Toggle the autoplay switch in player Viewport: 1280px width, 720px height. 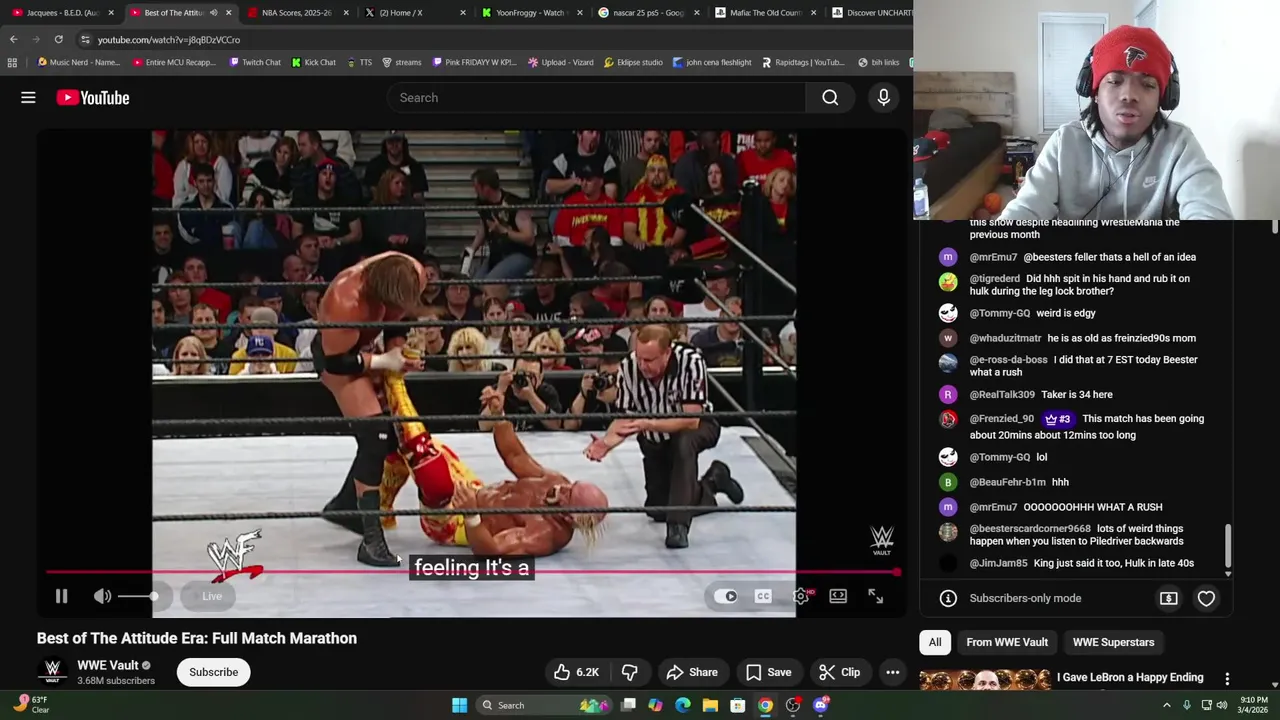(x=727, y=596)
